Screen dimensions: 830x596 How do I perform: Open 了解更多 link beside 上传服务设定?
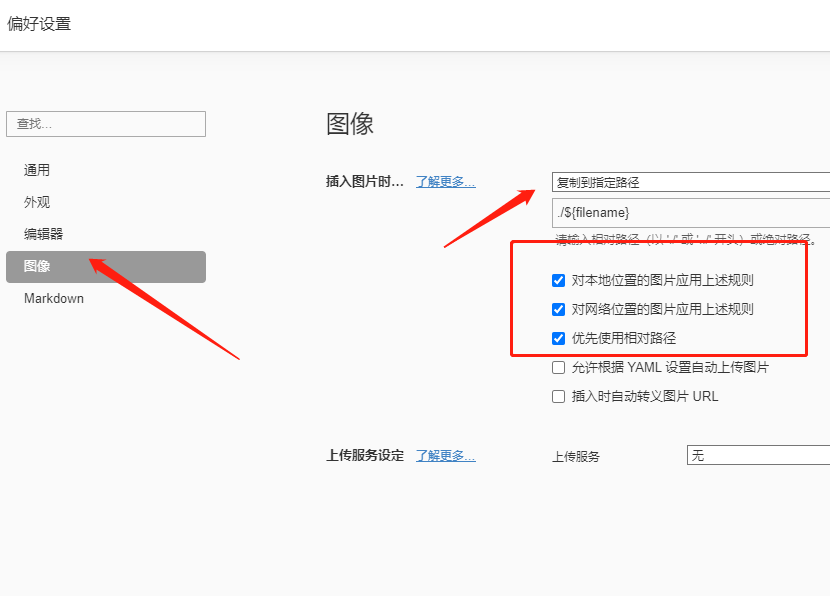(x=445, y=456)
